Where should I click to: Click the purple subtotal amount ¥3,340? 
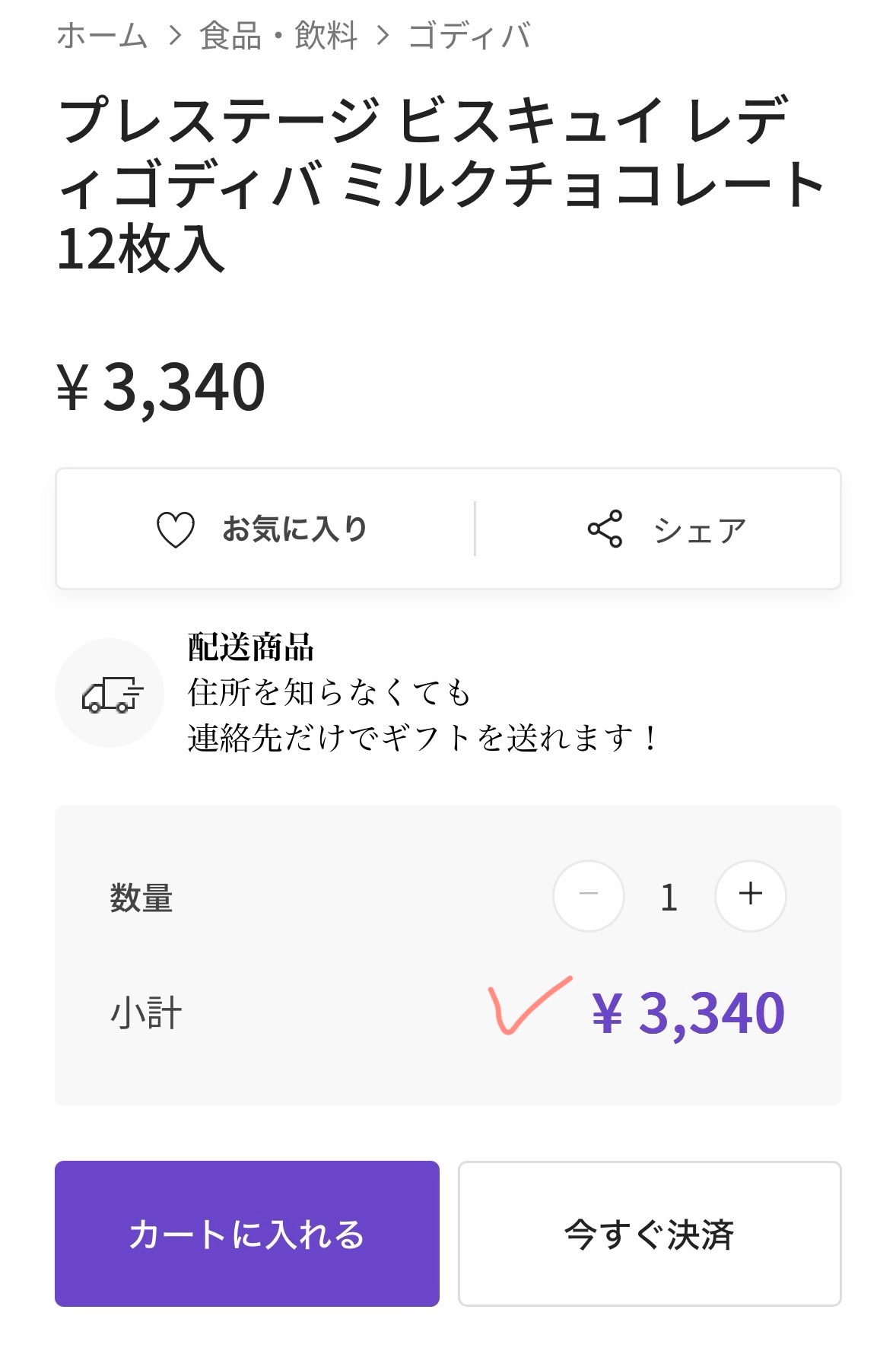pyautogui.click(x=688, y=1013)
